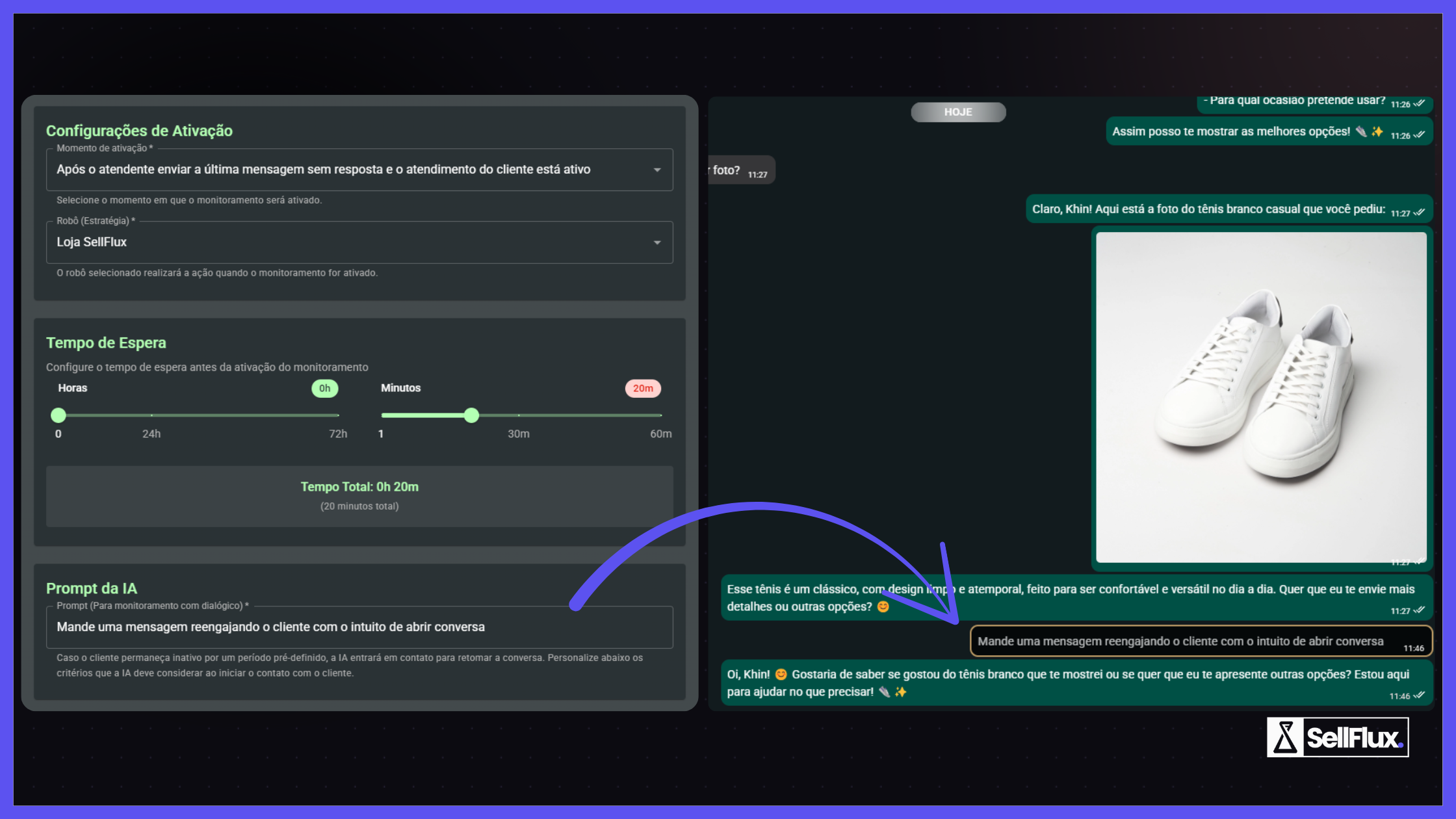Click the HOJE date badge
Image resolution: width=1456 pixels, height=819 pixels.
point(958,112)
